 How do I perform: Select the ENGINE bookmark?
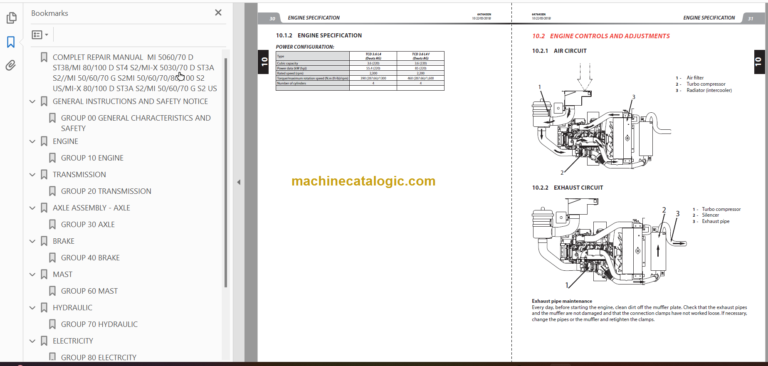pyautogui.click(x=65, y=141)
